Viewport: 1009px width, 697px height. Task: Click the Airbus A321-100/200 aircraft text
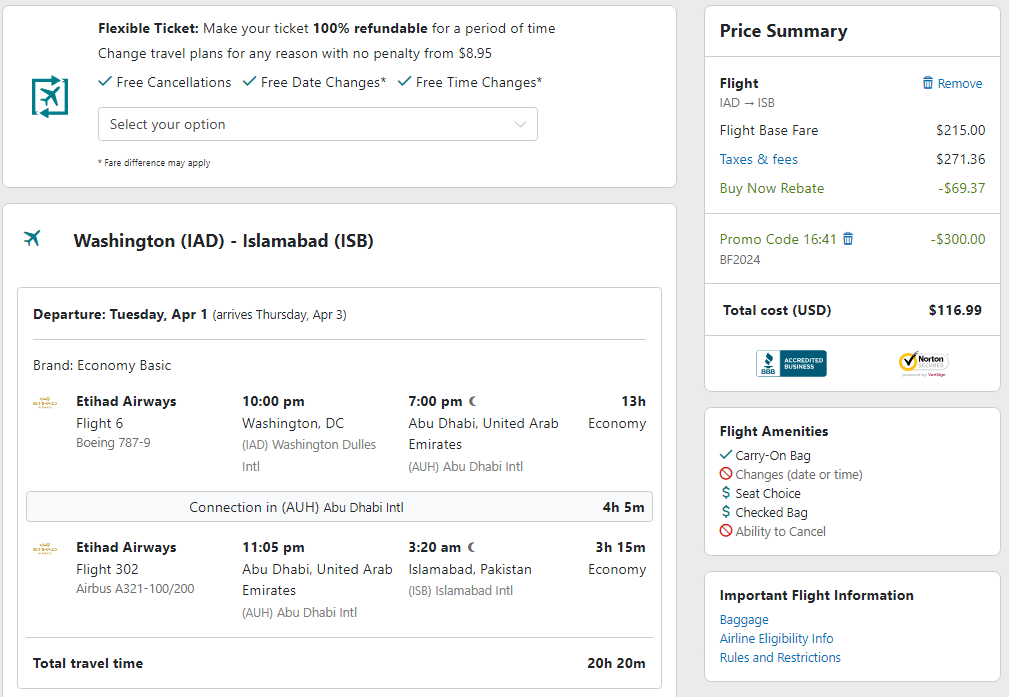coord(135,588)
